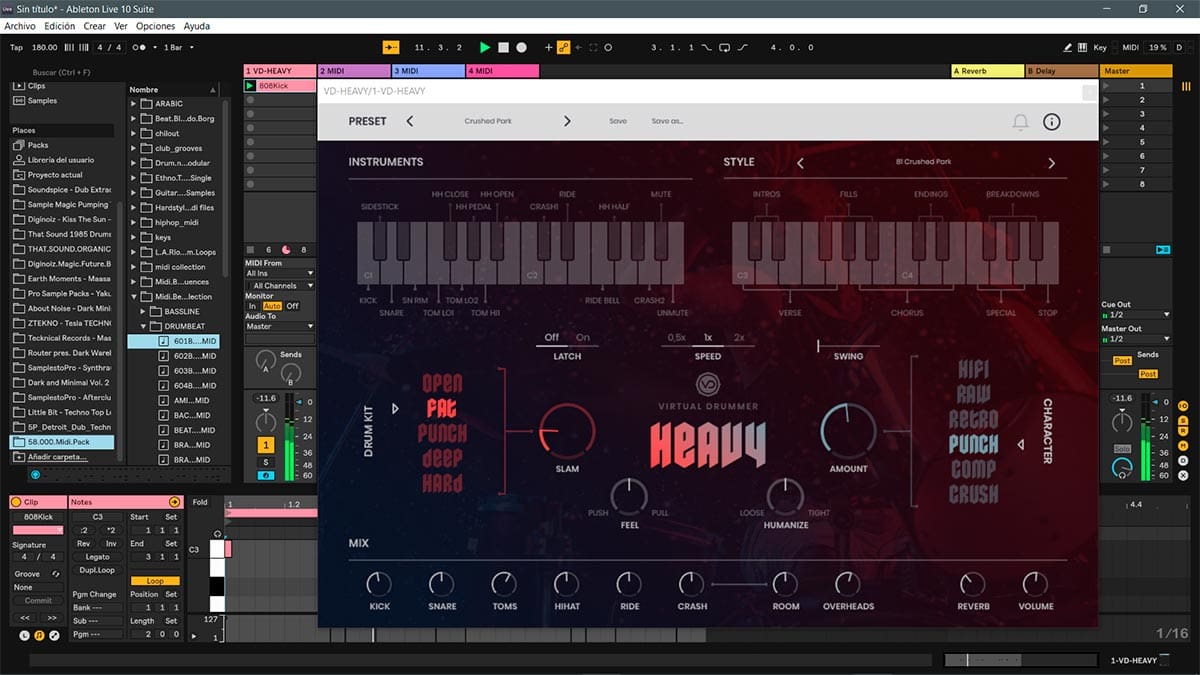Click the Save preset button

tap(618, 121)
